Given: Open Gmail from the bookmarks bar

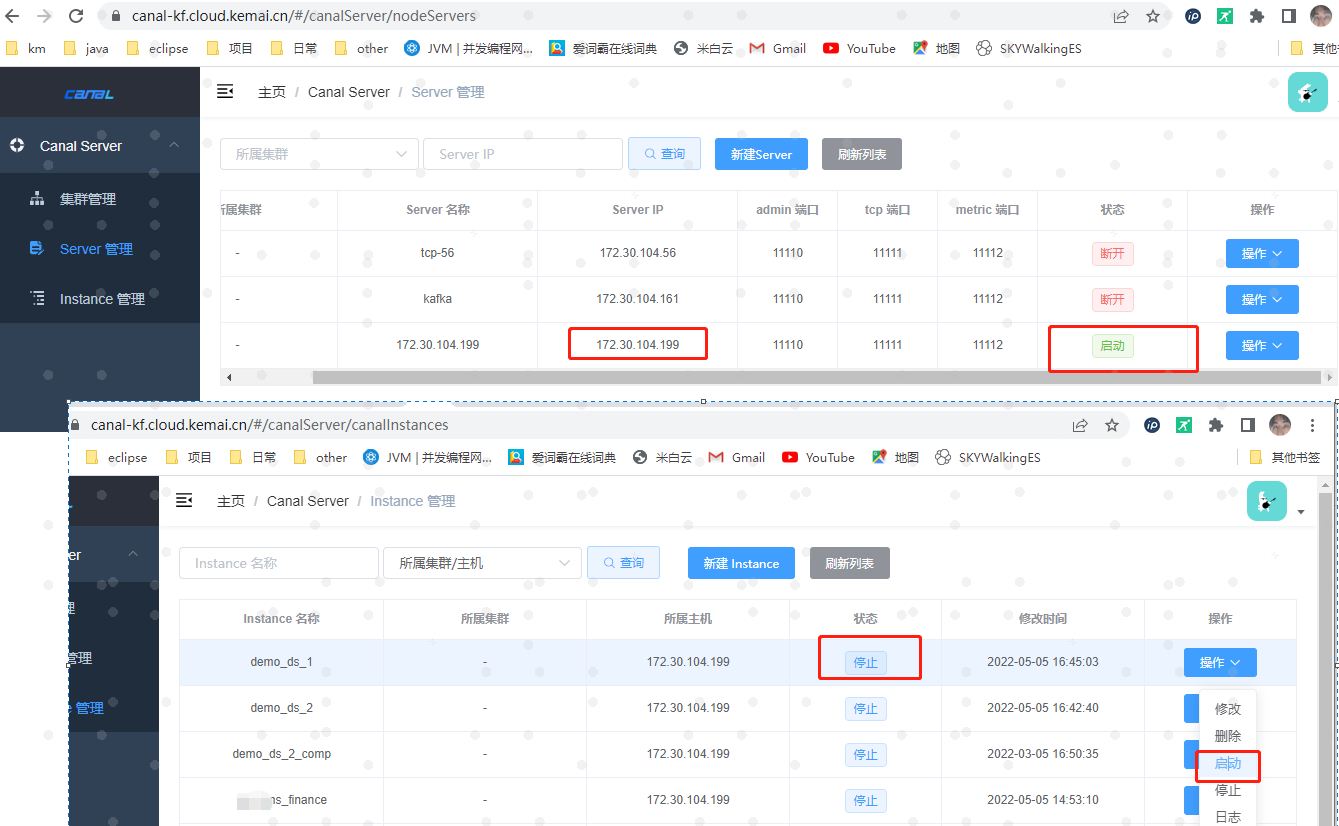Looking at the screenshot, I should (x=777, y=47).
